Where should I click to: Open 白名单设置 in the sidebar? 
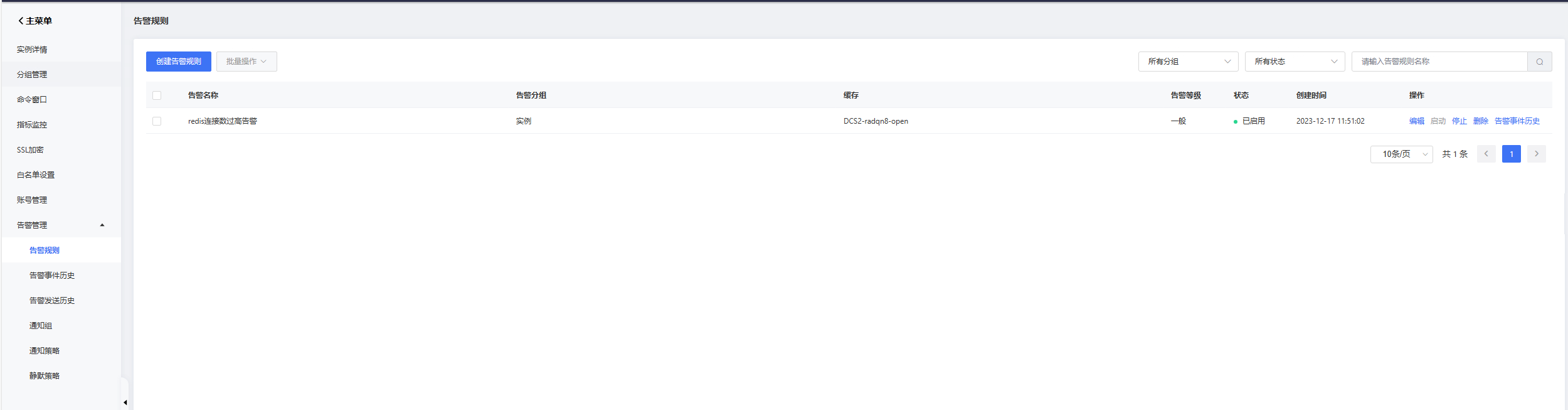coord(61,175)
